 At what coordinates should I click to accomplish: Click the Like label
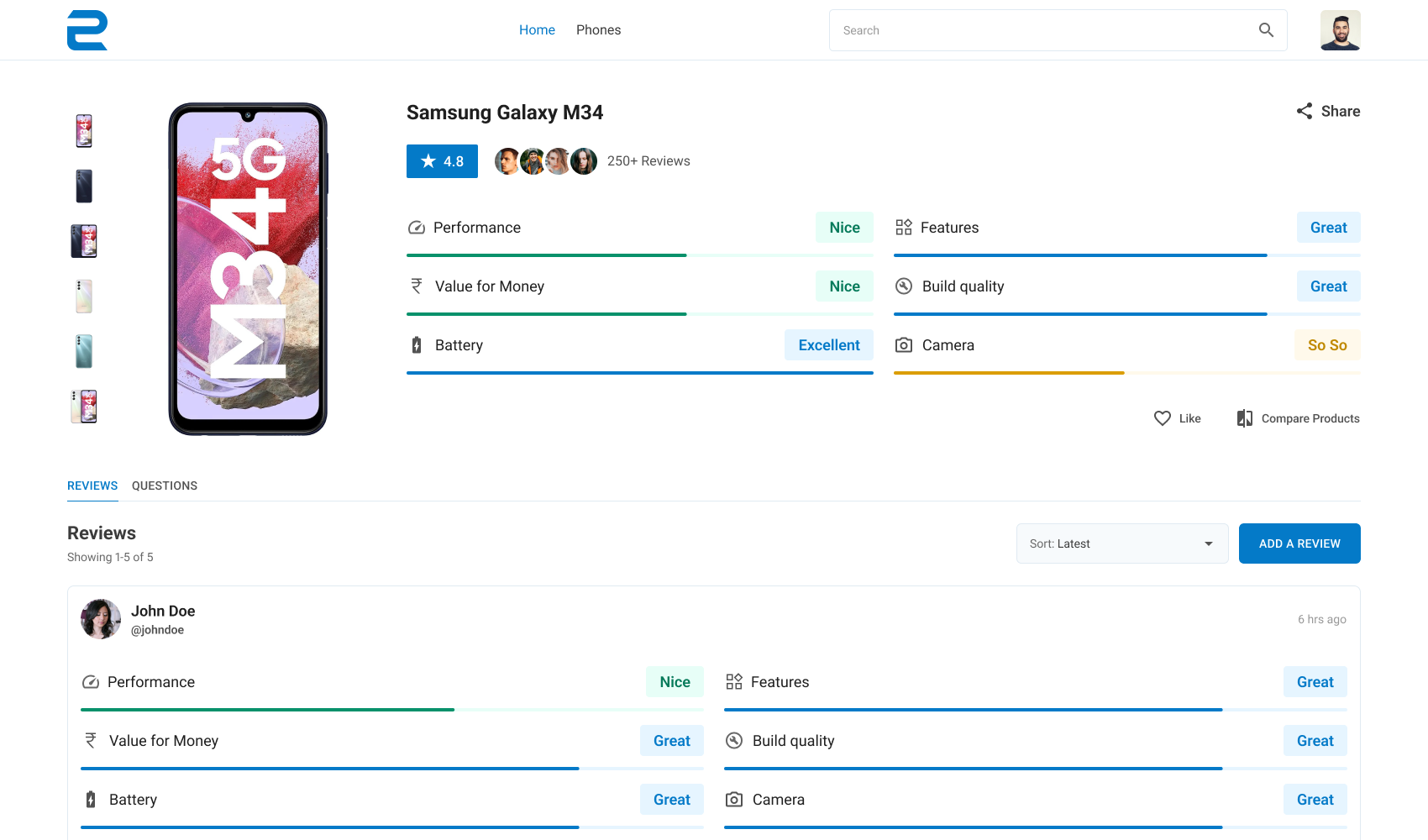click(x=1190, y=418)
